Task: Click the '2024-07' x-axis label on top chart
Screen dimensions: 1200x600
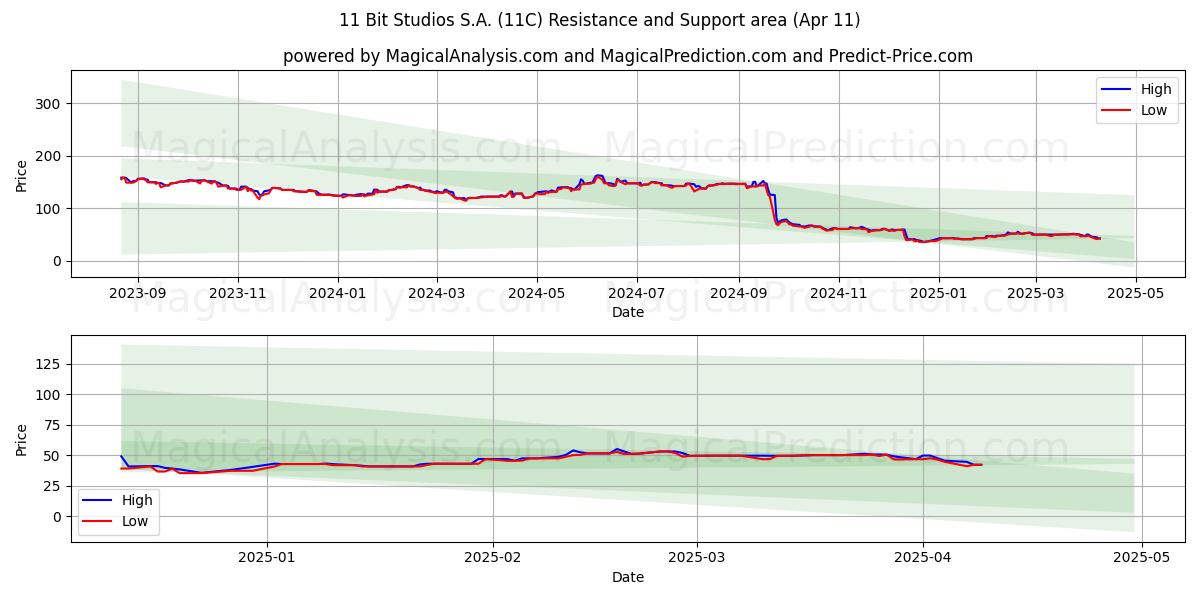Action: coord(637,293)
